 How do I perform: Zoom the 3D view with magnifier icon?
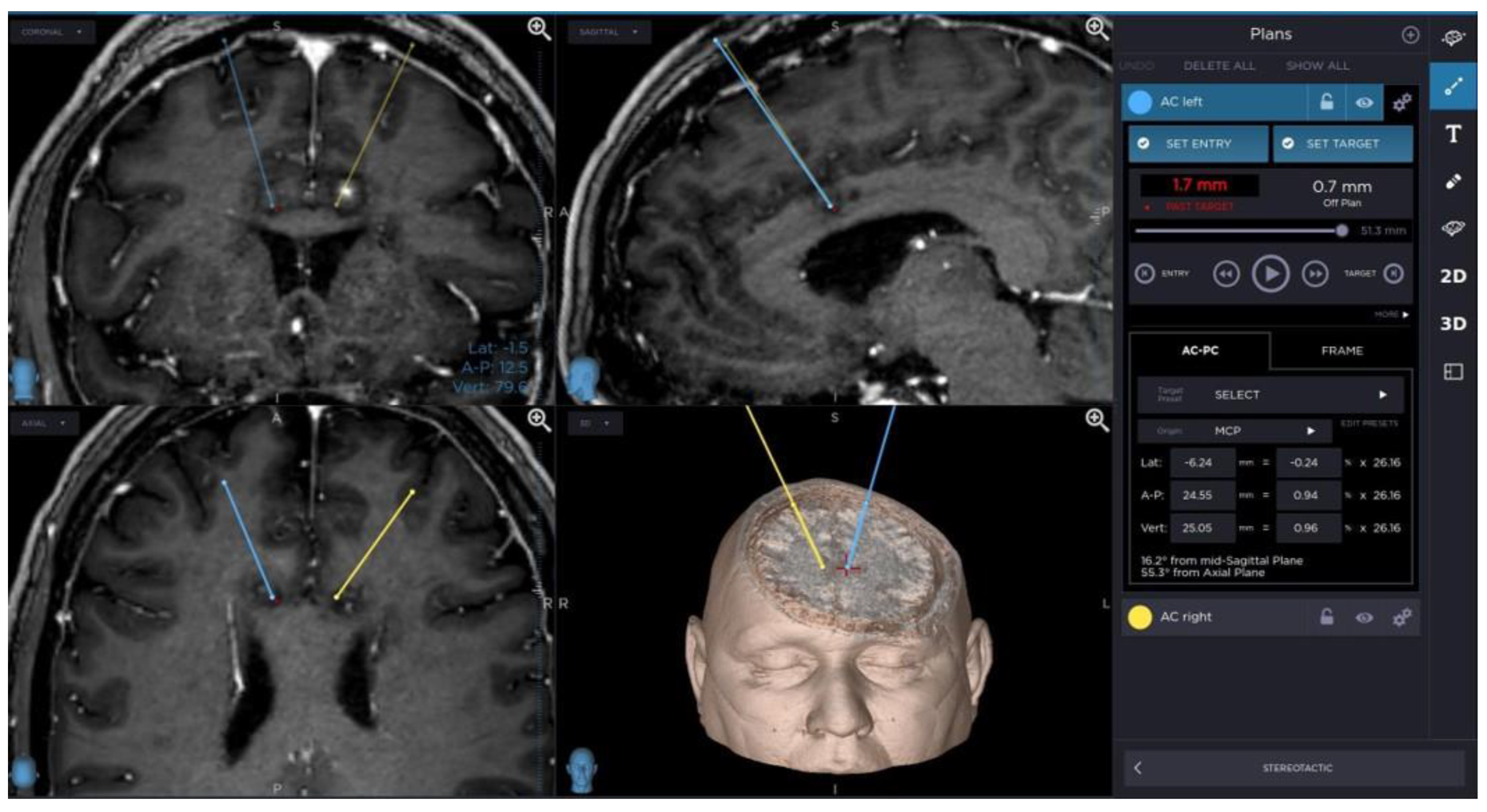coord(1097,420)
